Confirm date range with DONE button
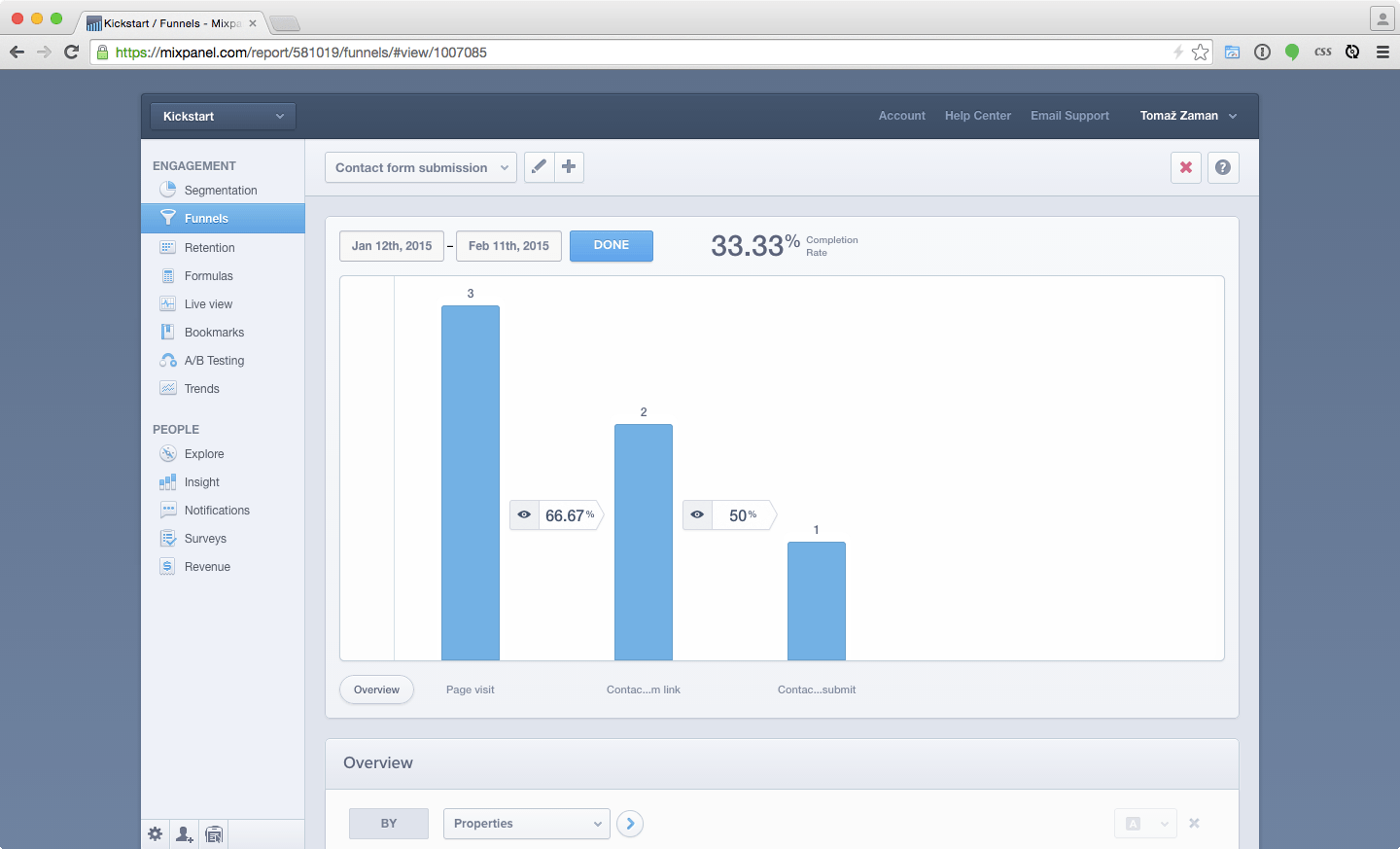This screenshot has height=849, width=1400. point(612,245)
